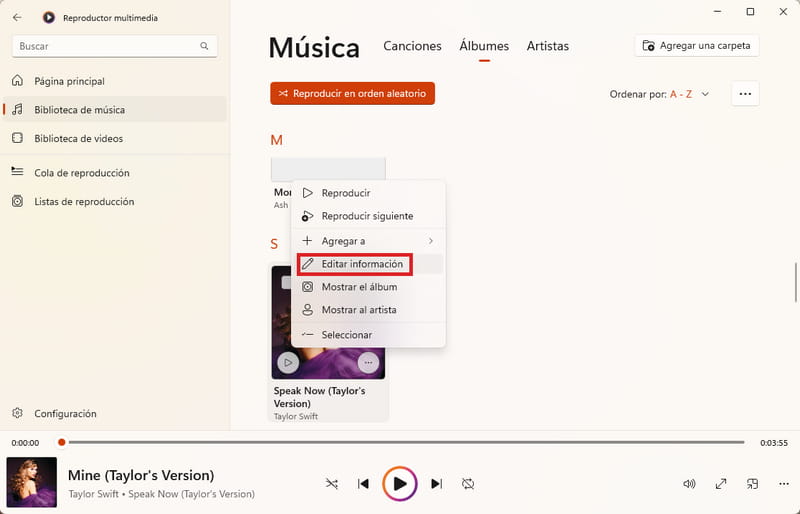Switch to the Artistas tab
Image resolution: width=800 pixels, height=514 pixels.
(x=547, y=46)
